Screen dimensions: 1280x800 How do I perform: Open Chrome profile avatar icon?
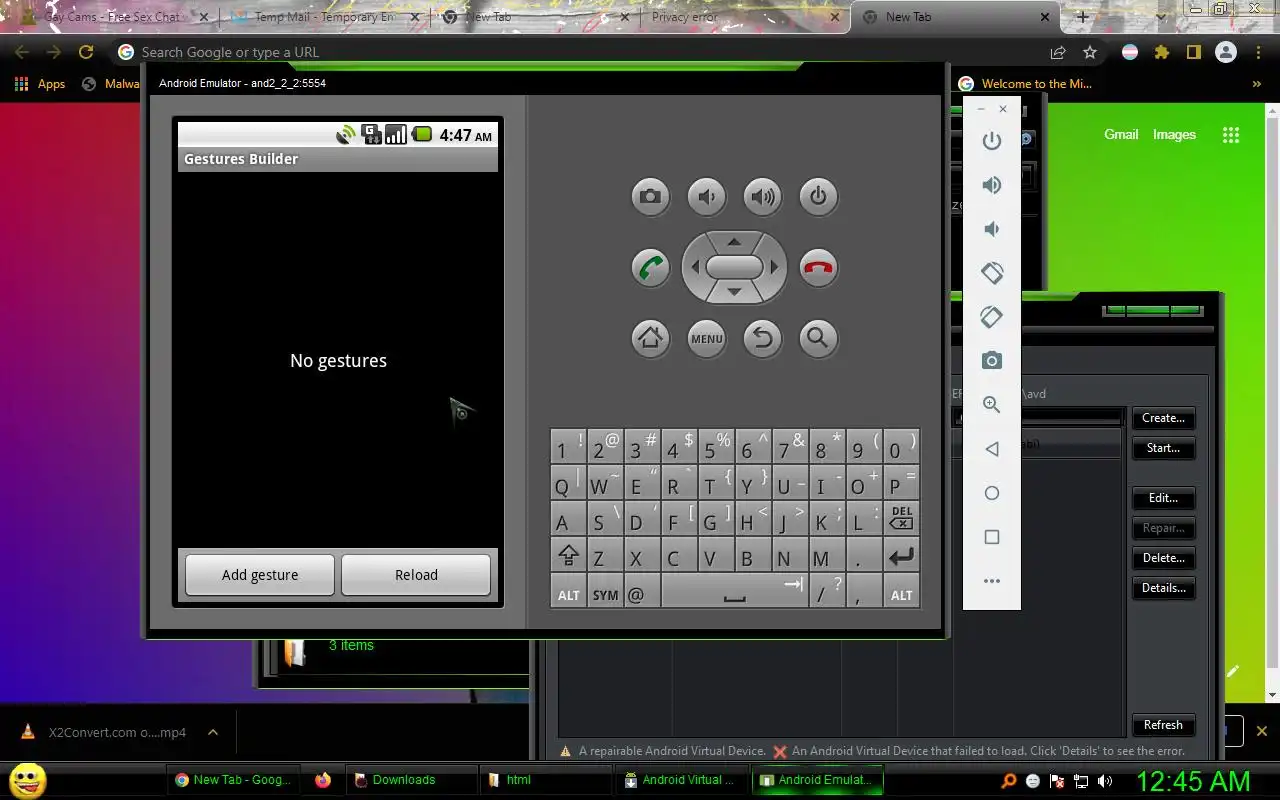(1226, 52)
